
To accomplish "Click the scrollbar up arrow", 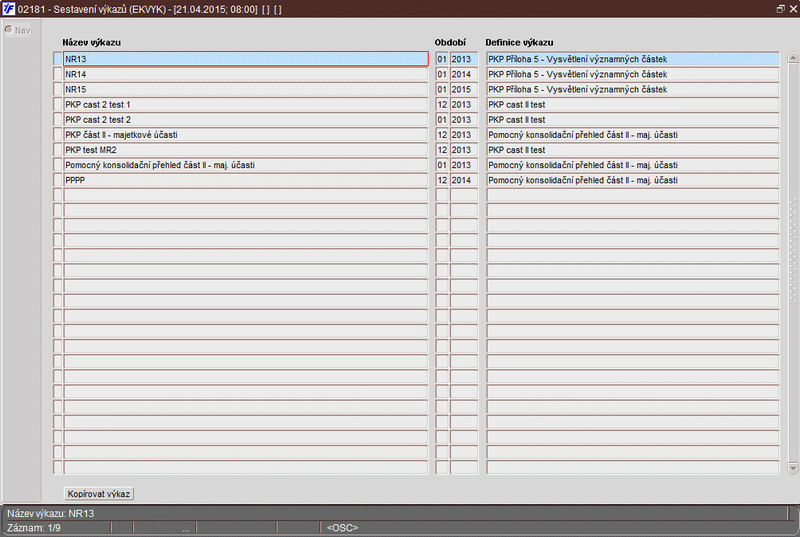I will (x=792, y=58).
